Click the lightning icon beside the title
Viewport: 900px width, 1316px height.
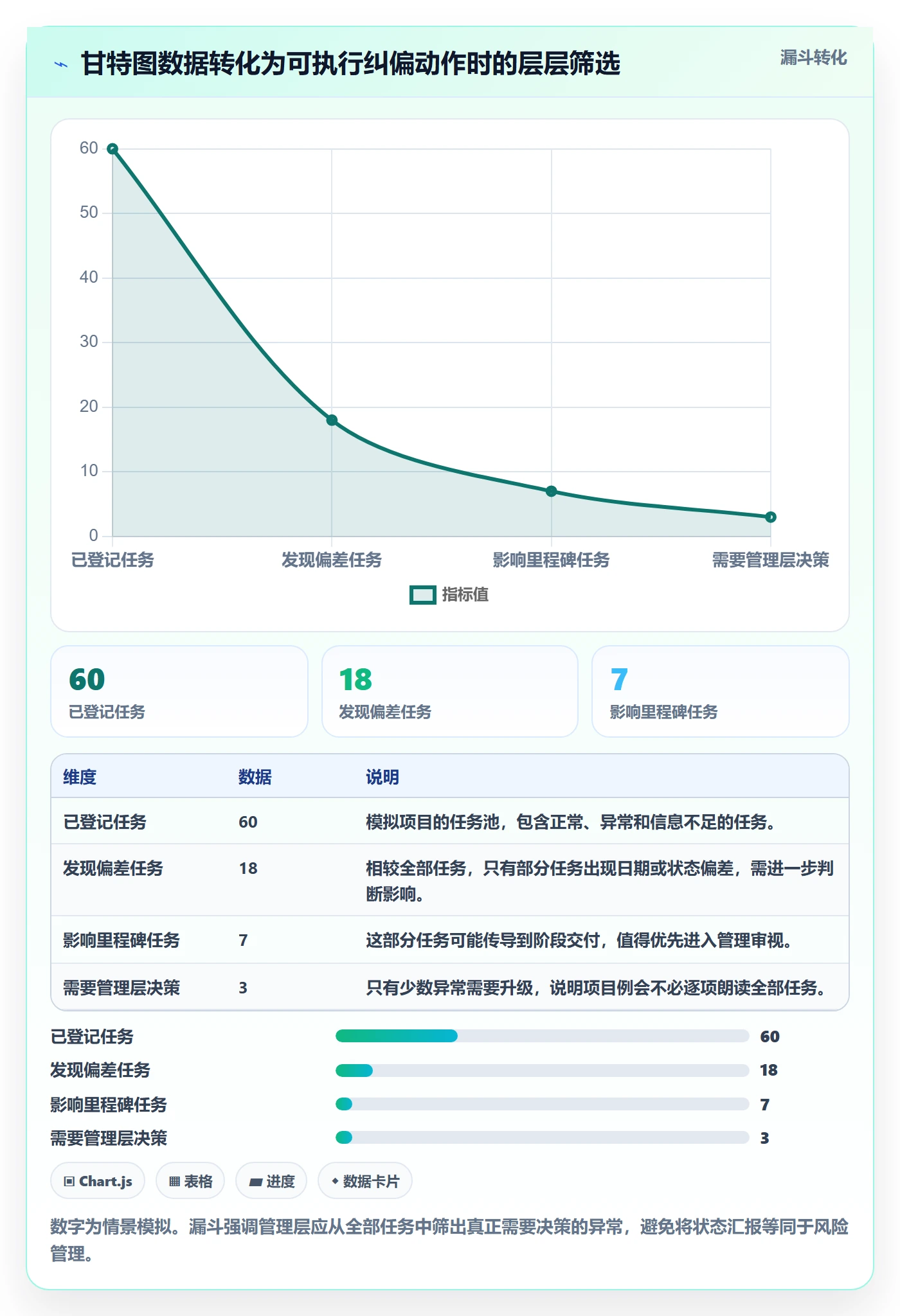pyautogui.click(x=61, y=64)
